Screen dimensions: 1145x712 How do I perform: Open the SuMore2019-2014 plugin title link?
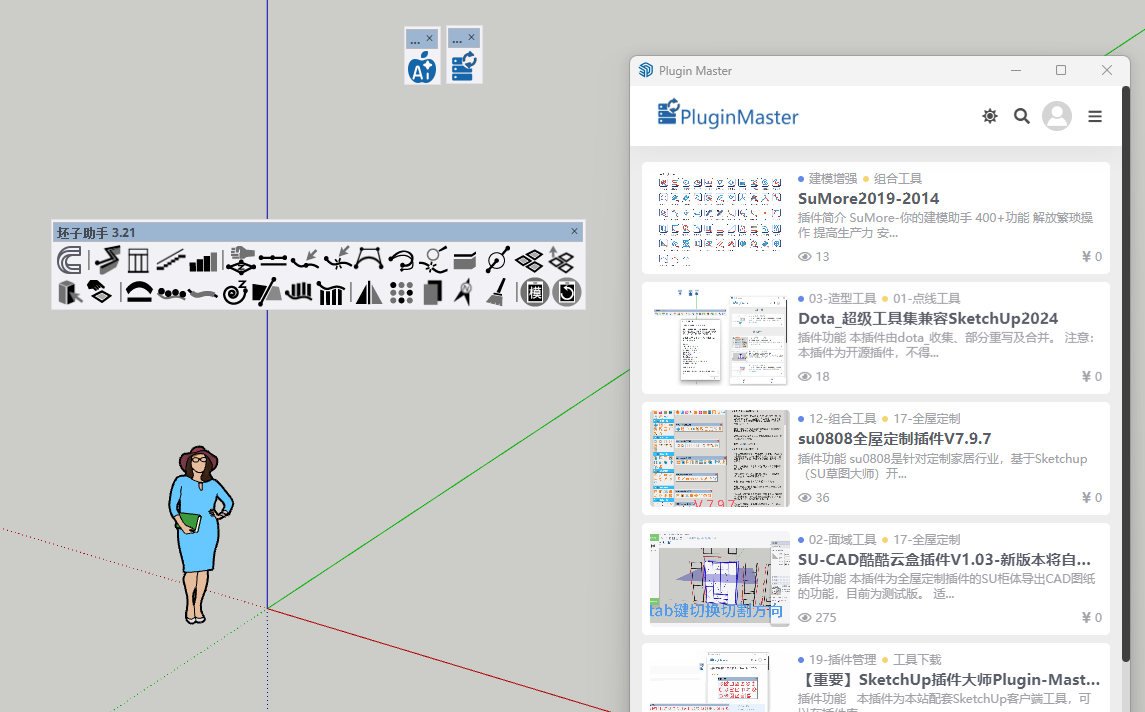tap(868, 198)
